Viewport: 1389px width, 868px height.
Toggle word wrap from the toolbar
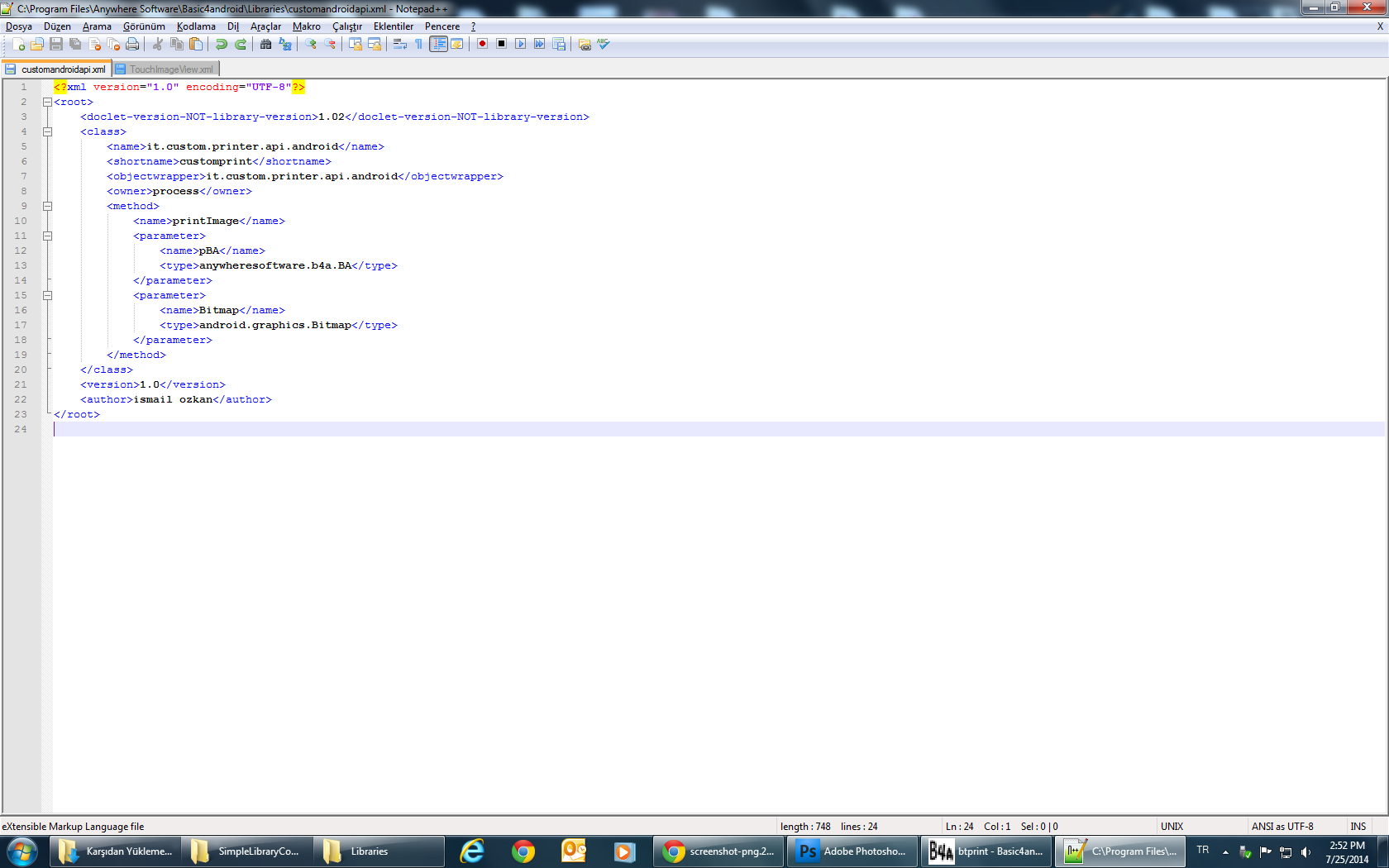pos(399,44)
